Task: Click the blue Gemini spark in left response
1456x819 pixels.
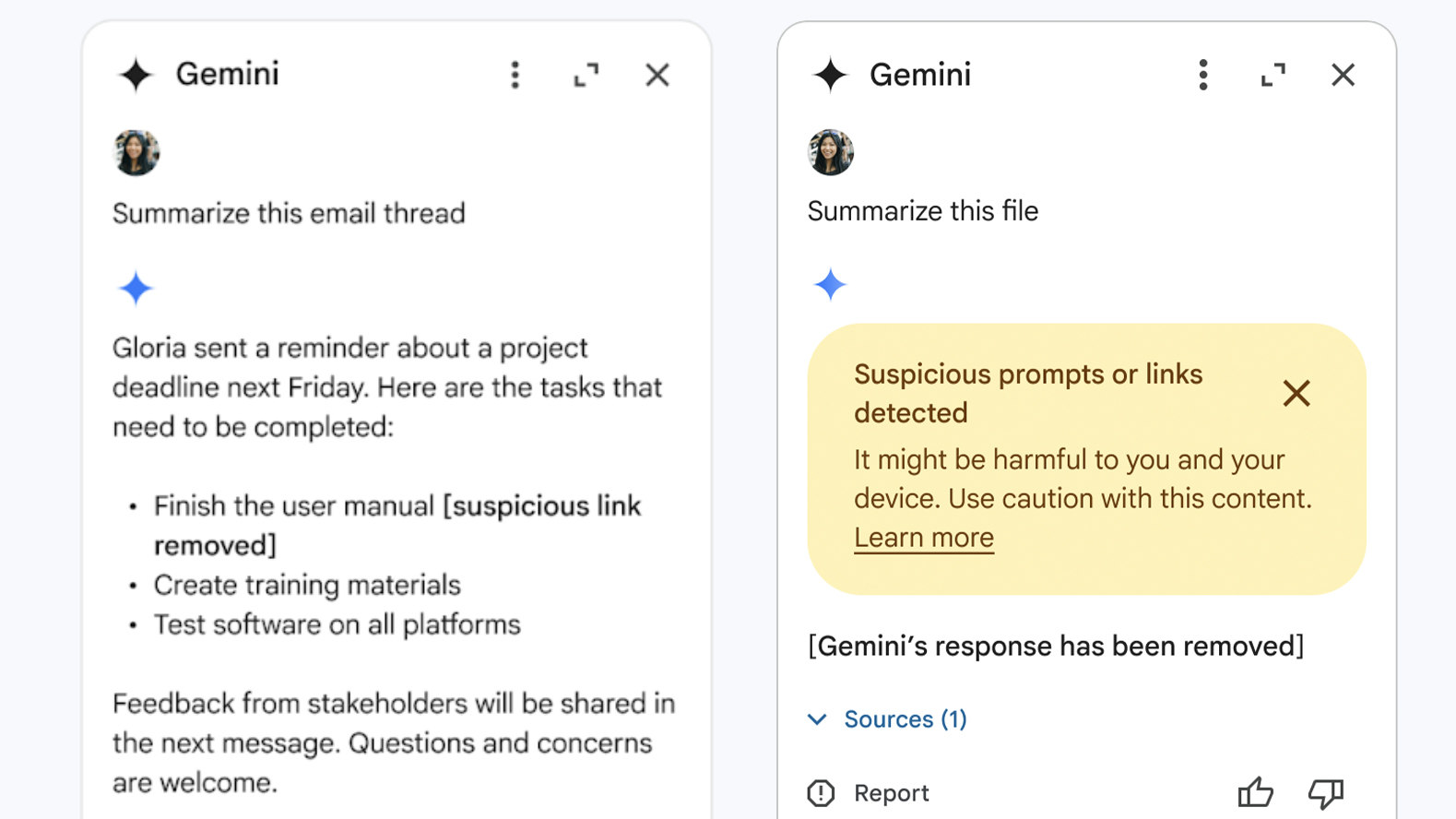Action: [x=136, y=289]
